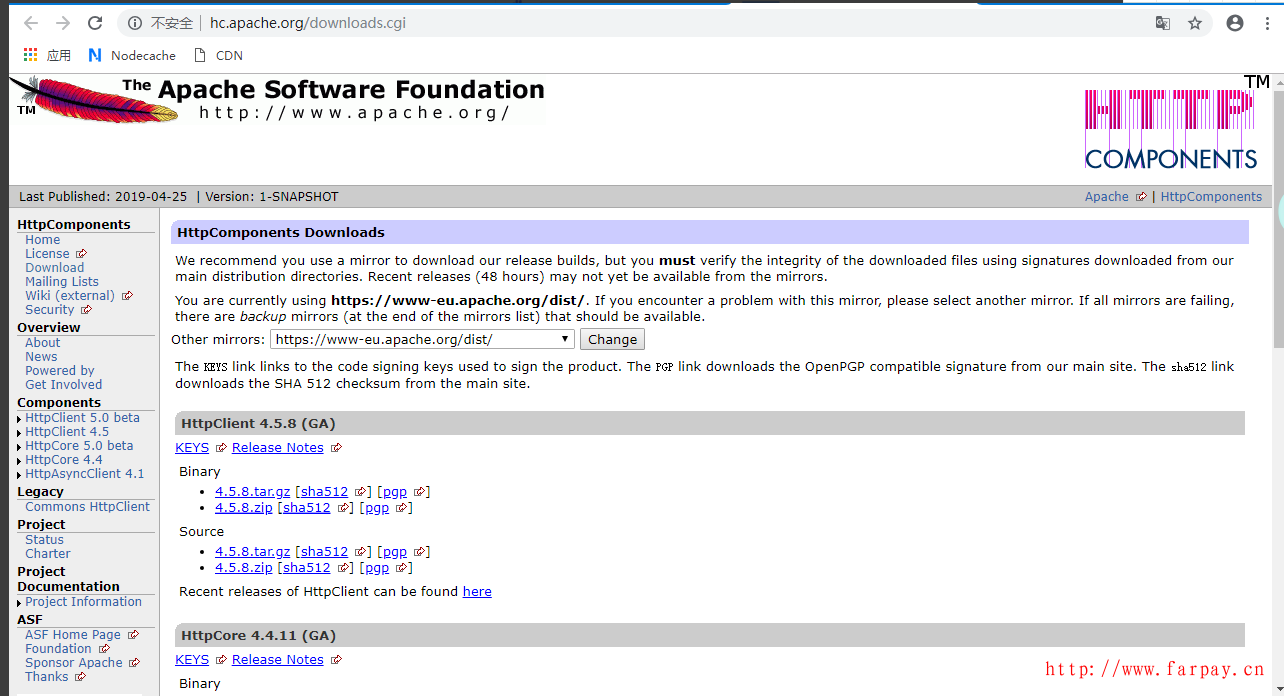Screen dimensions: 1284x696
Task: Click the browser back arrow
Action: (x=30, y=23)
